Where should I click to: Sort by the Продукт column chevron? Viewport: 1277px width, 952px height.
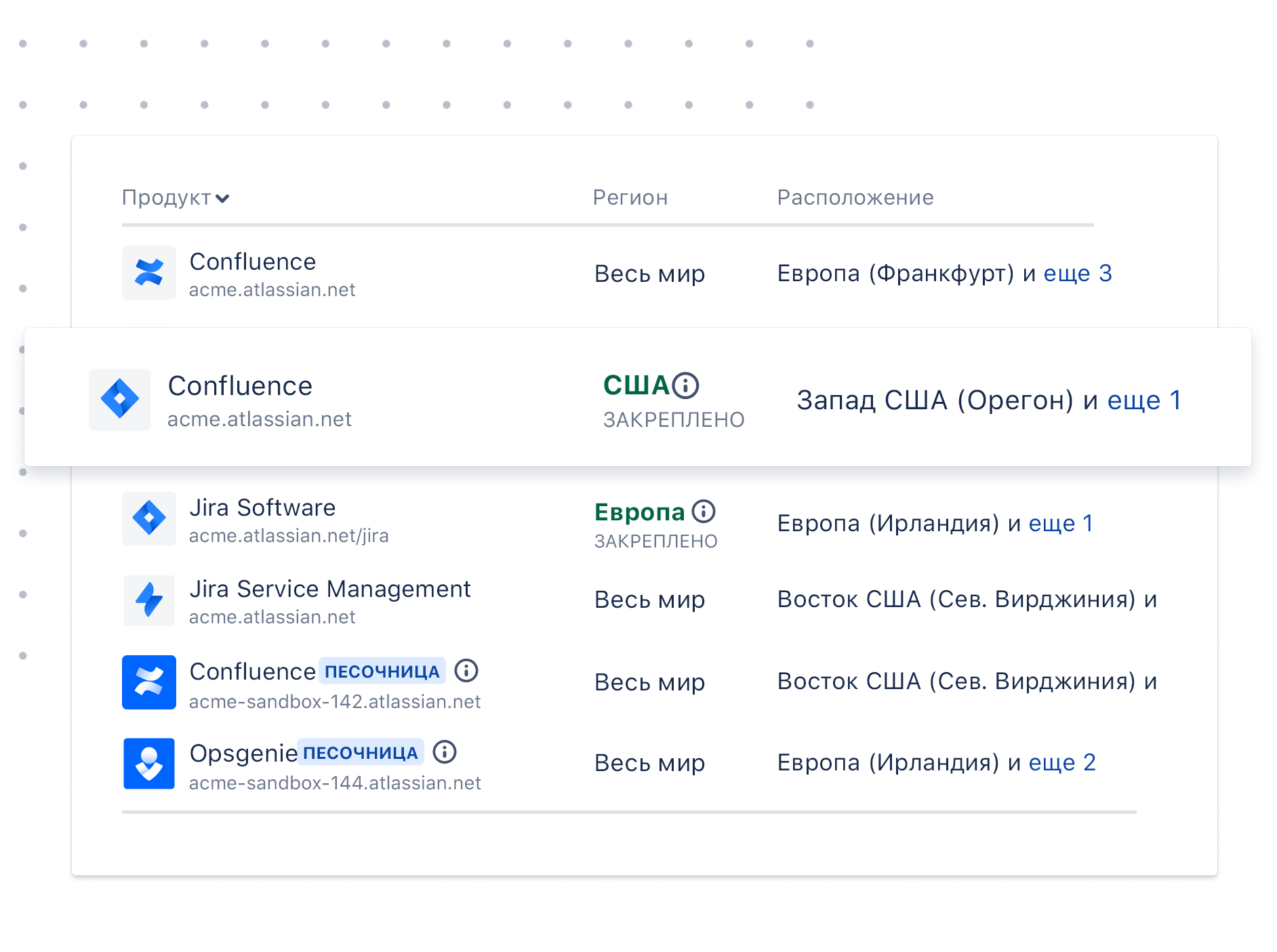coord(222,199)
